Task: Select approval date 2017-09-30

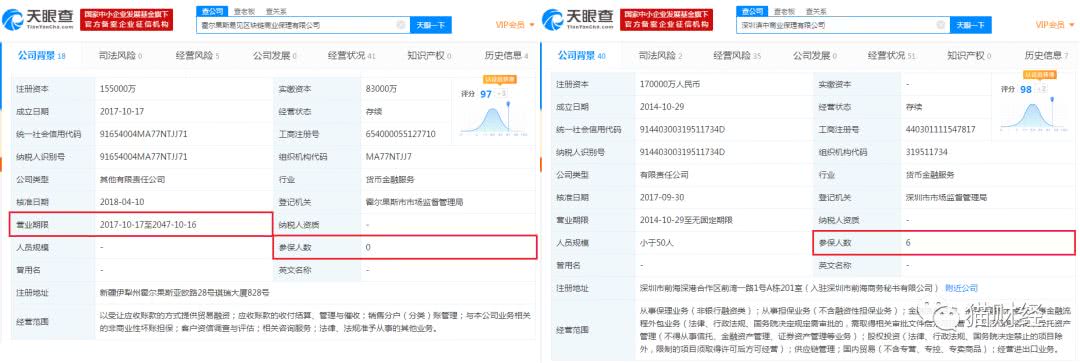Action: pos(662,197)
